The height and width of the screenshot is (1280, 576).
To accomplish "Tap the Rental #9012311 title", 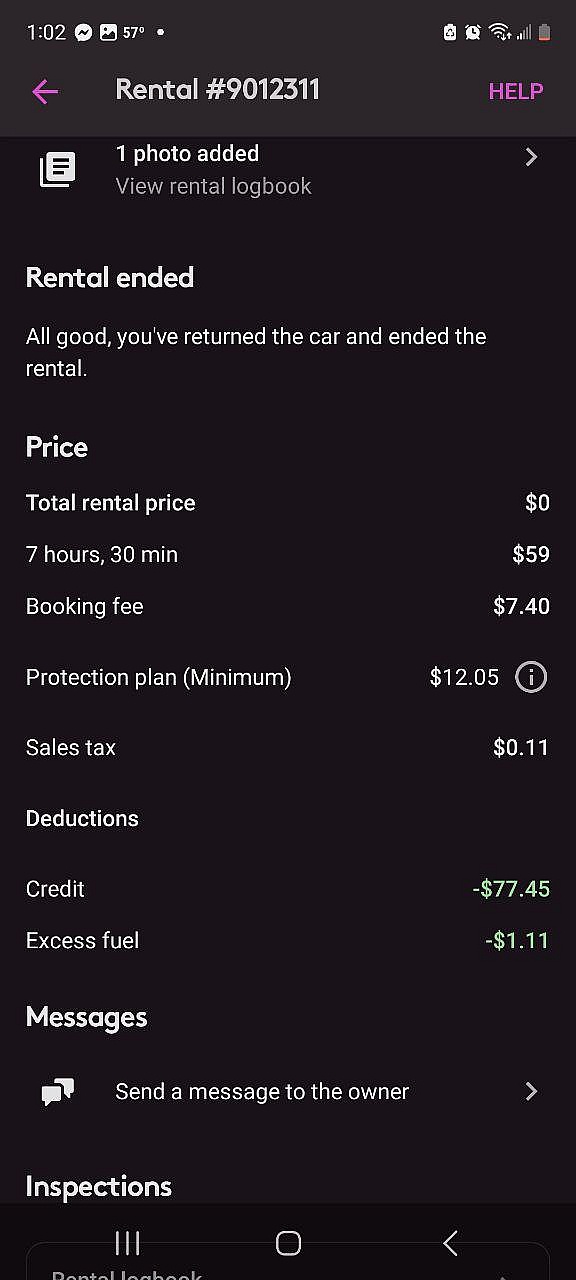I will coord(217,90).
